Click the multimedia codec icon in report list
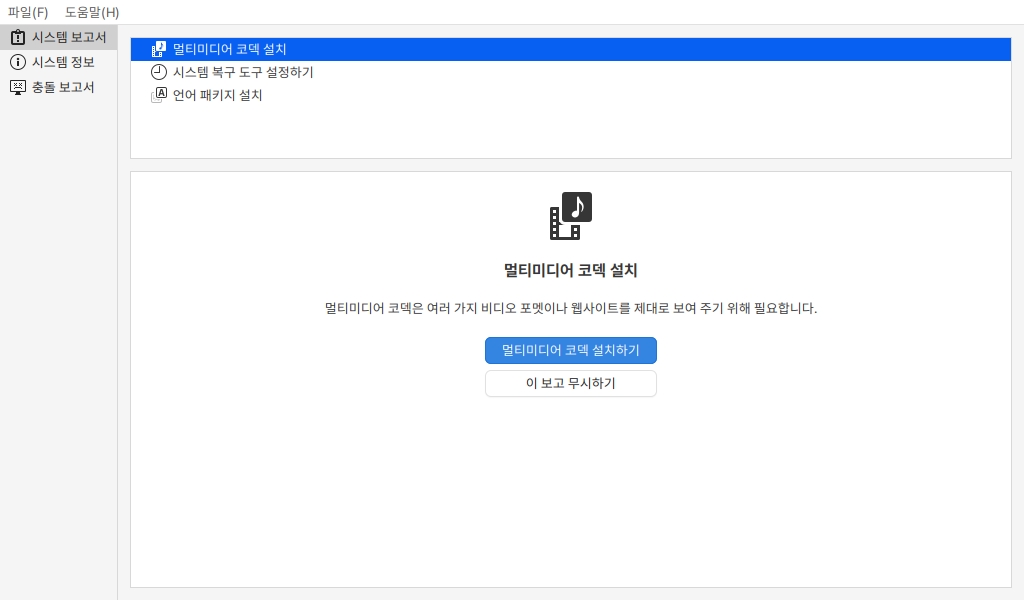This screenshot has width=1024, height=600. coord(158,49)
